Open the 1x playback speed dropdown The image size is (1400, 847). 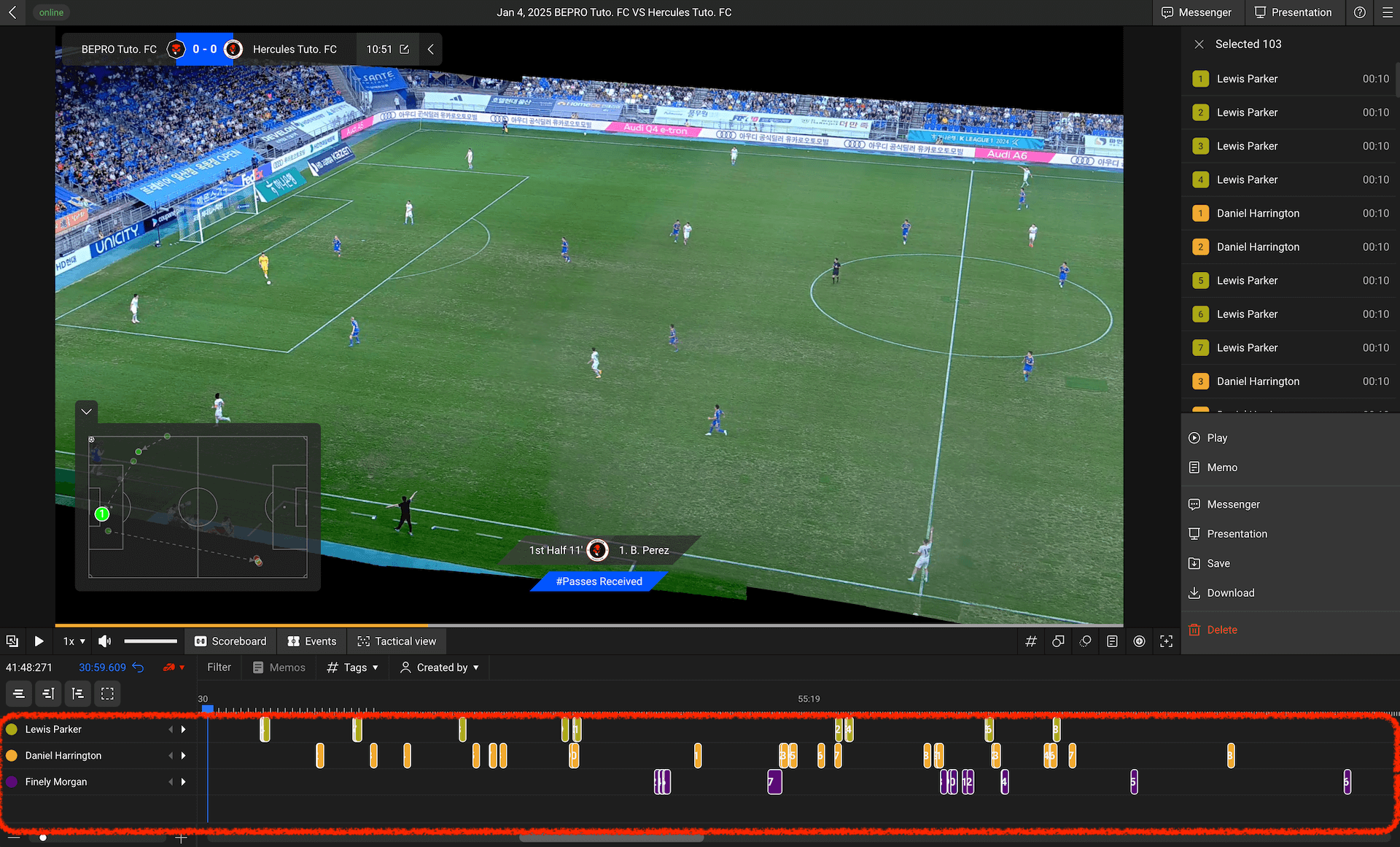pos(74,641)
